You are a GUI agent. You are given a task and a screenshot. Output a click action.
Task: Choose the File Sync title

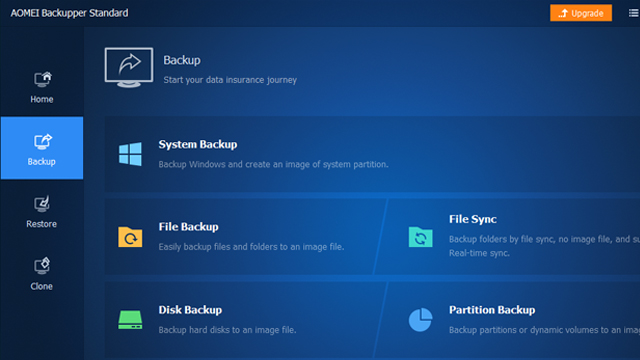coord(473,220)
